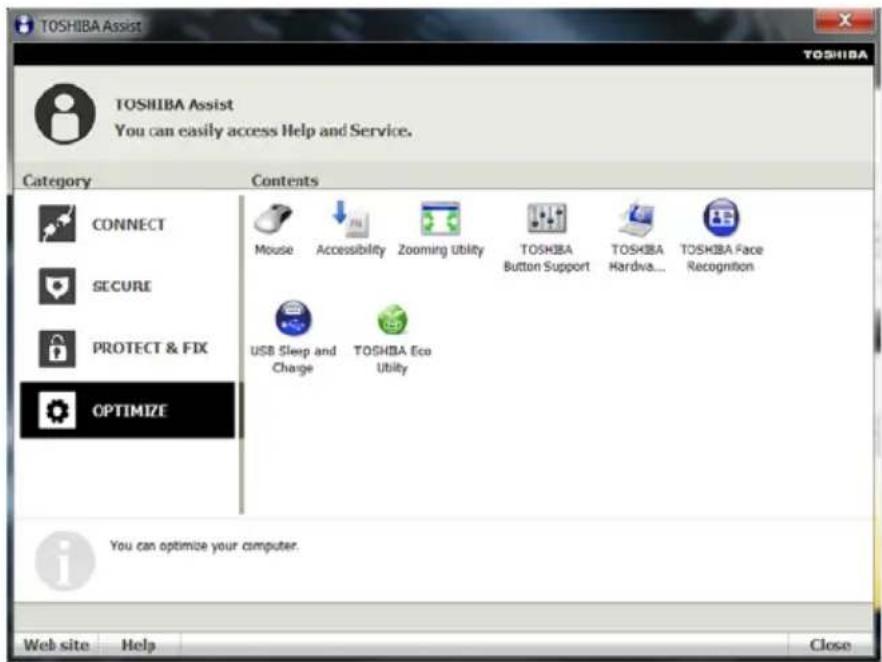Click the large TOSHIBA Assist header logo

[65, 114]
